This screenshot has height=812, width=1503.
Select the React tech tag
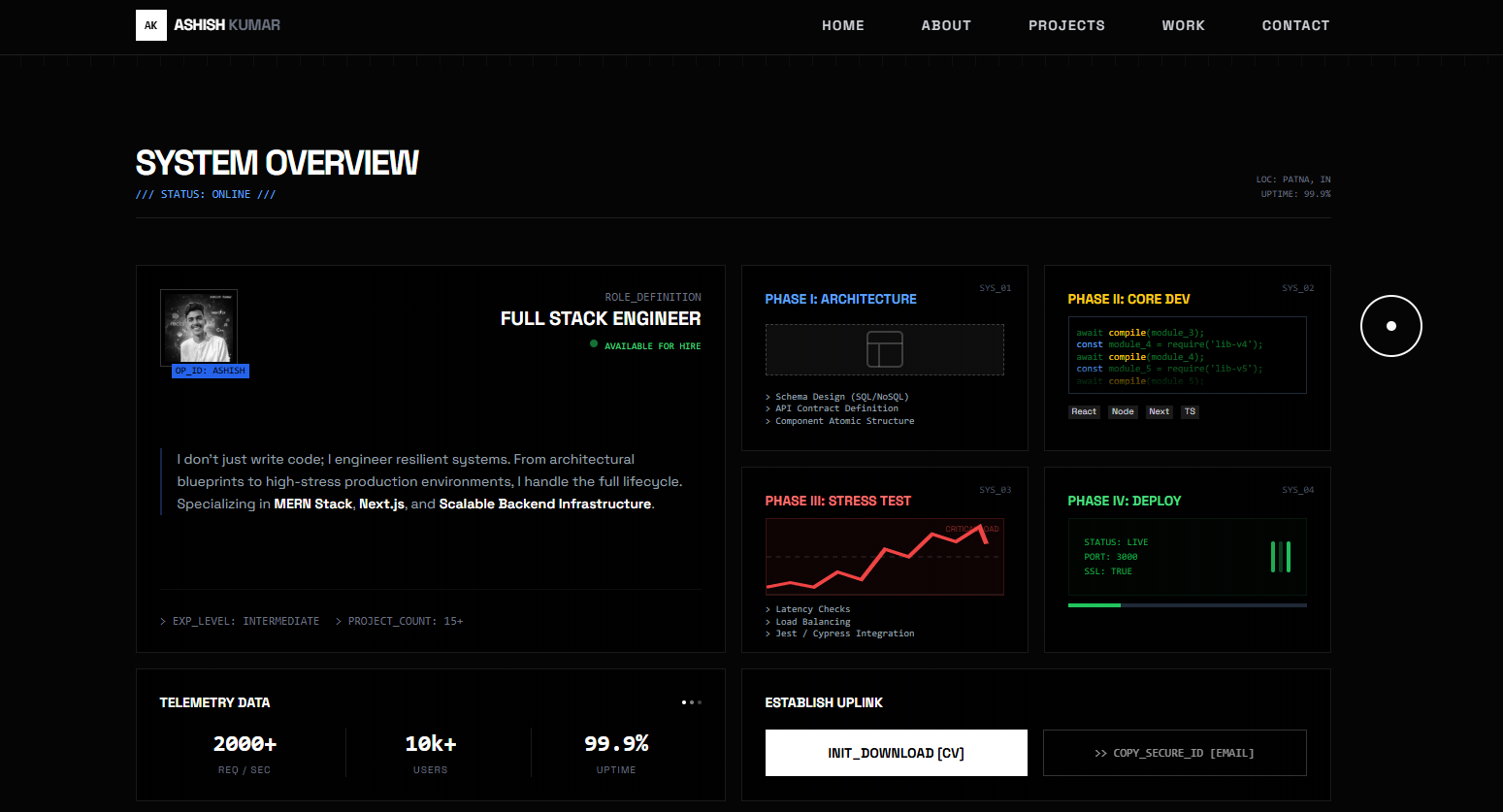[1084, 411]
